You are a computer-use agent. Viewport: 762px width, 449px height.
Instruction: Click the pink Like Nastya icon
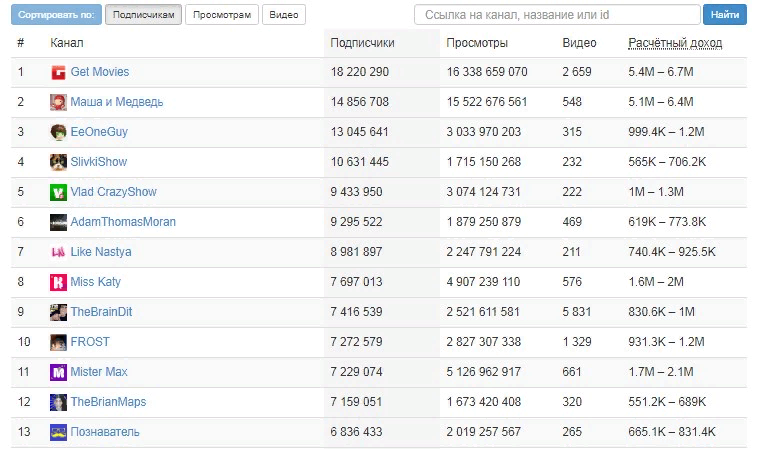(x=58, y=252)
